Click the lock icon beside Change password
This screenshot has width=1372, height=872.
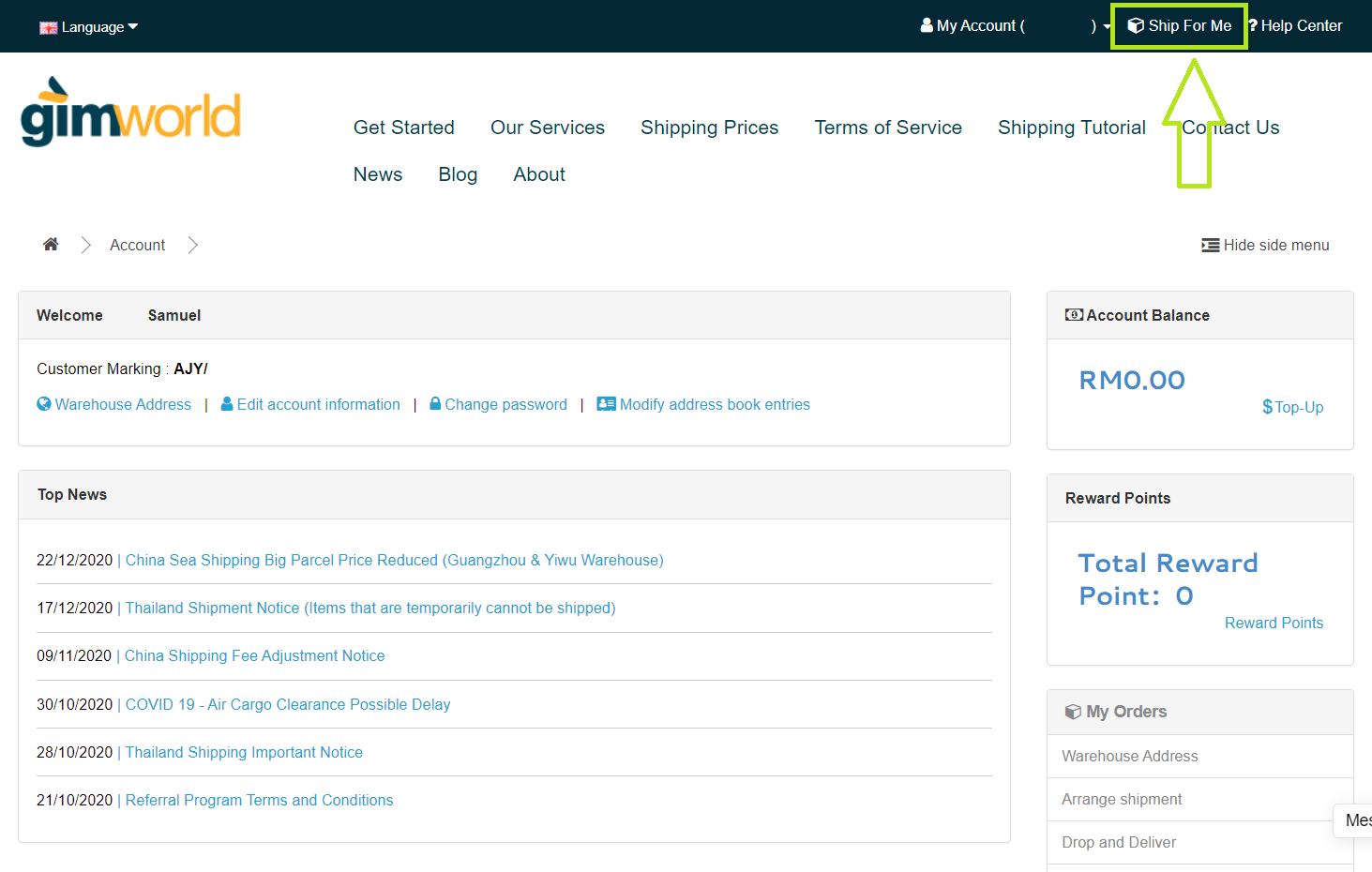tap(435, 404)
